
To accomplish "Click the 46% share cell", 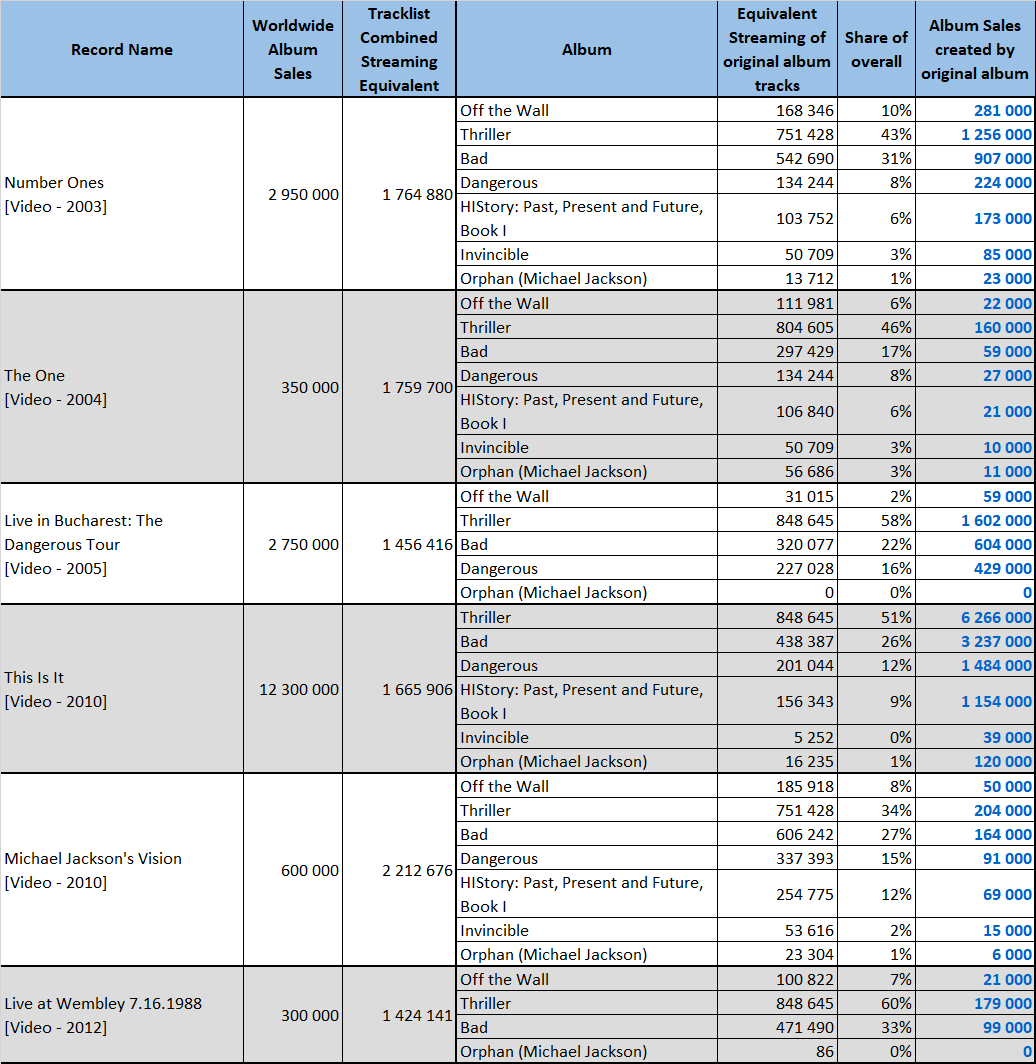I will (x=877, y=327).
